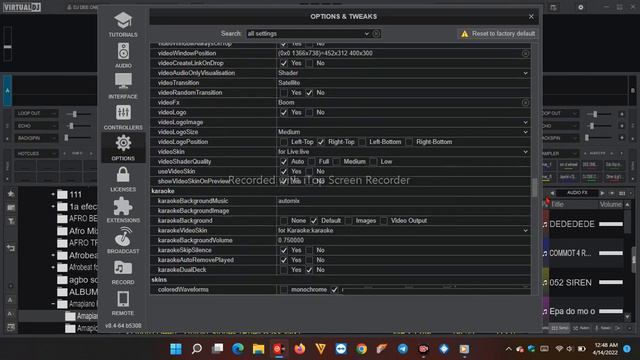The height and width of the screenshot is (360, 640).
Task: Open the Controllers section
Action: (x=123, y=117)
